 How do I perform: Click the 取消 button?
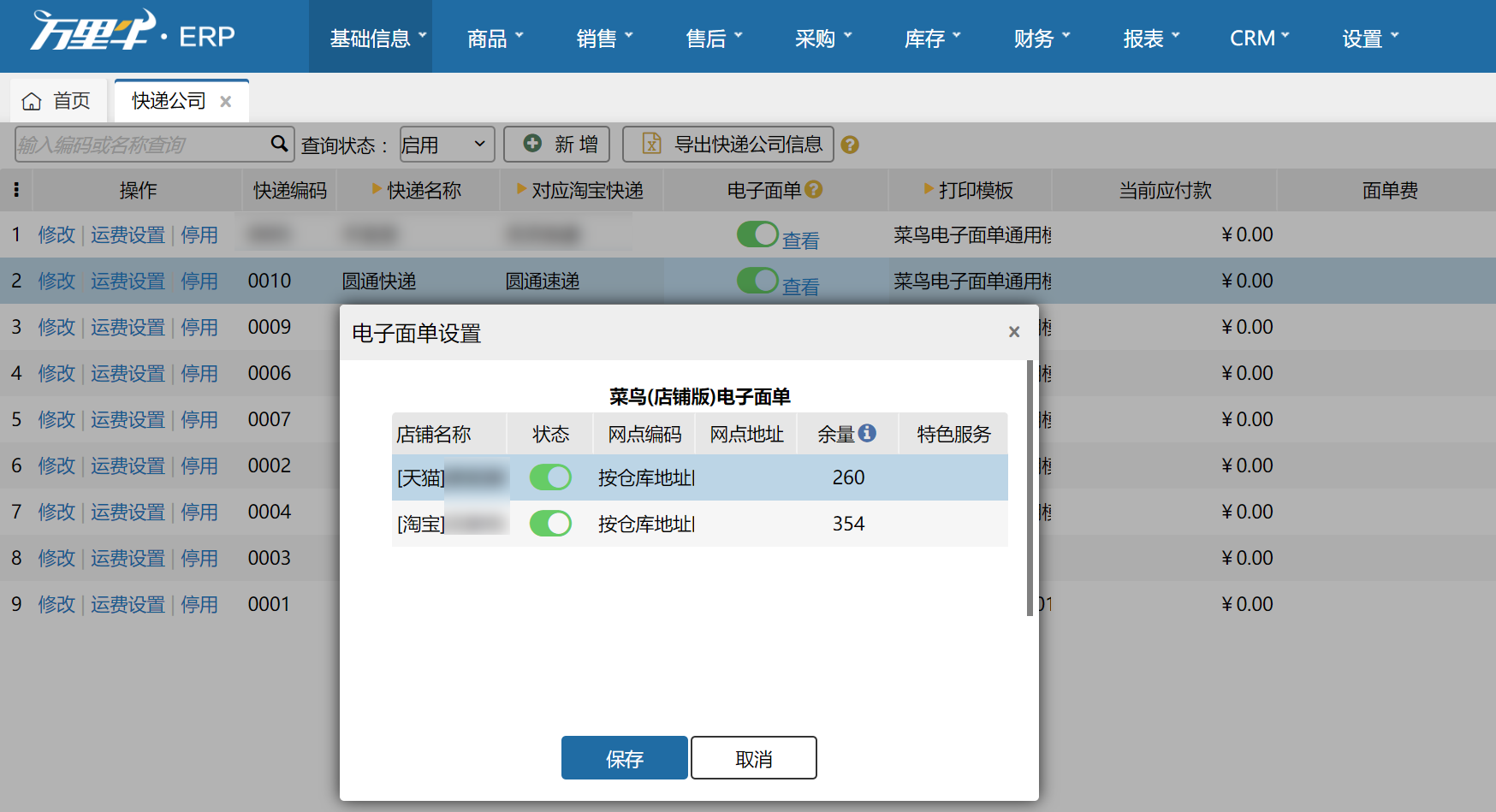coord(754,758)
